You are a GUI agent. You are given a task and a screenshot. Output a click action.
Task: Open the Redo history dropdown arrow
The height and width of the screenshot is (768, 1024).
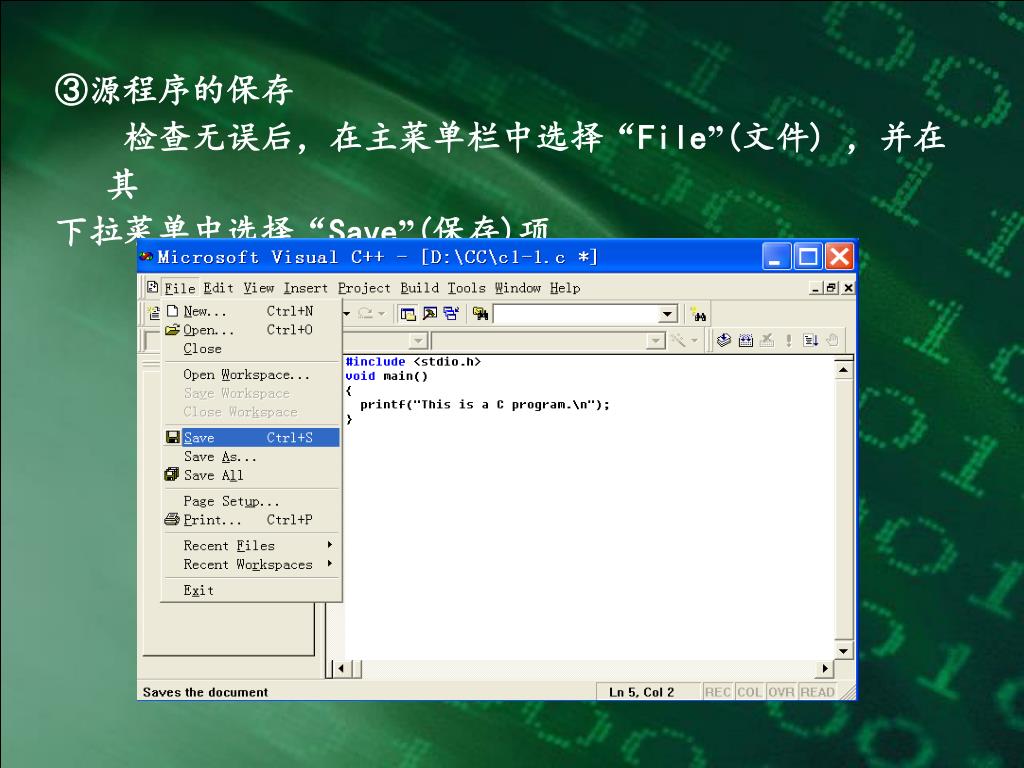[381, 314]
